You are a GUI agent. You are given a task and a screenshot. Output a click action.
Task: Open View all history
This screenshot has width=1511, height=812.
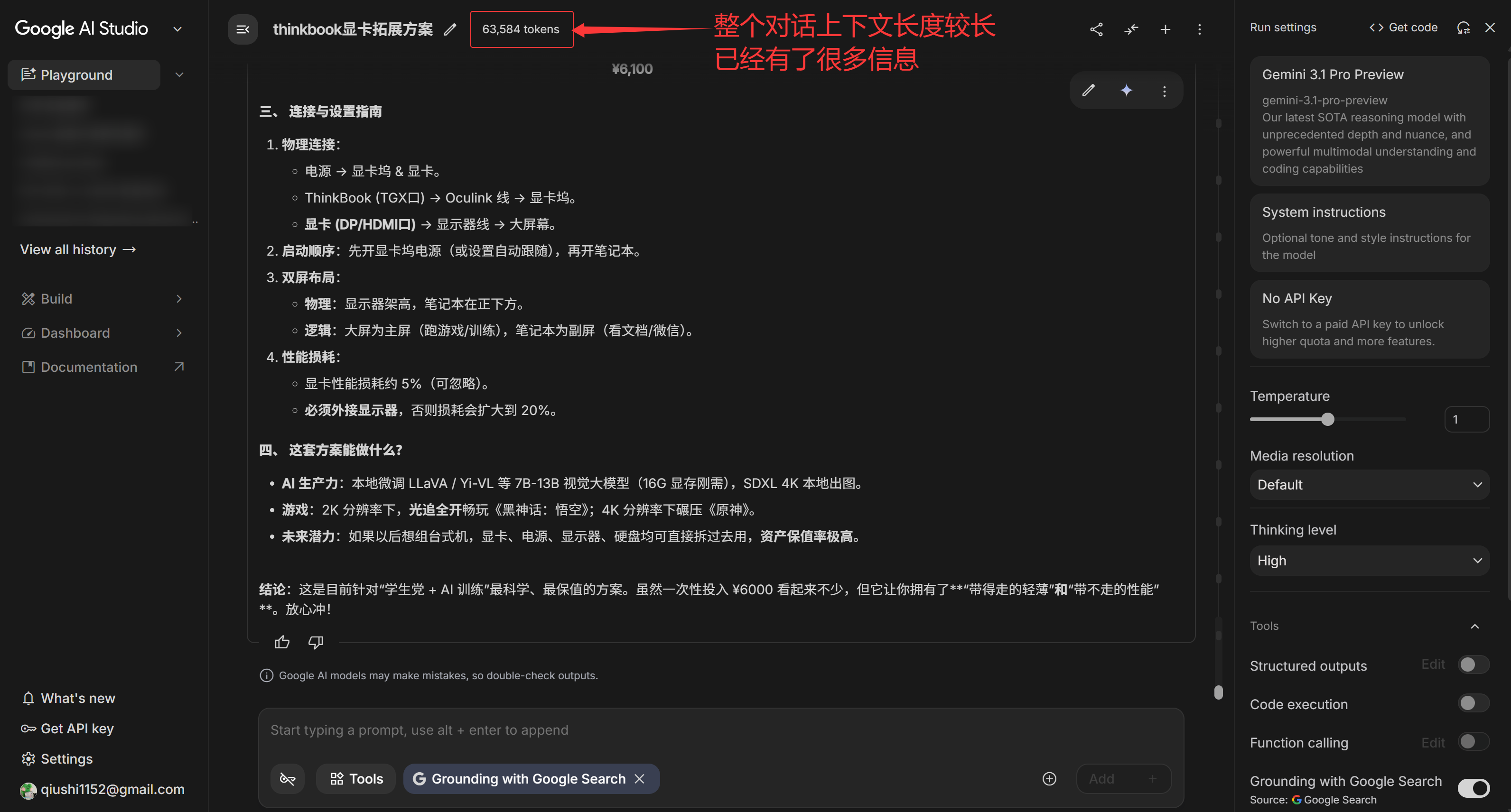pyautogui.click(x=78, y=249)
